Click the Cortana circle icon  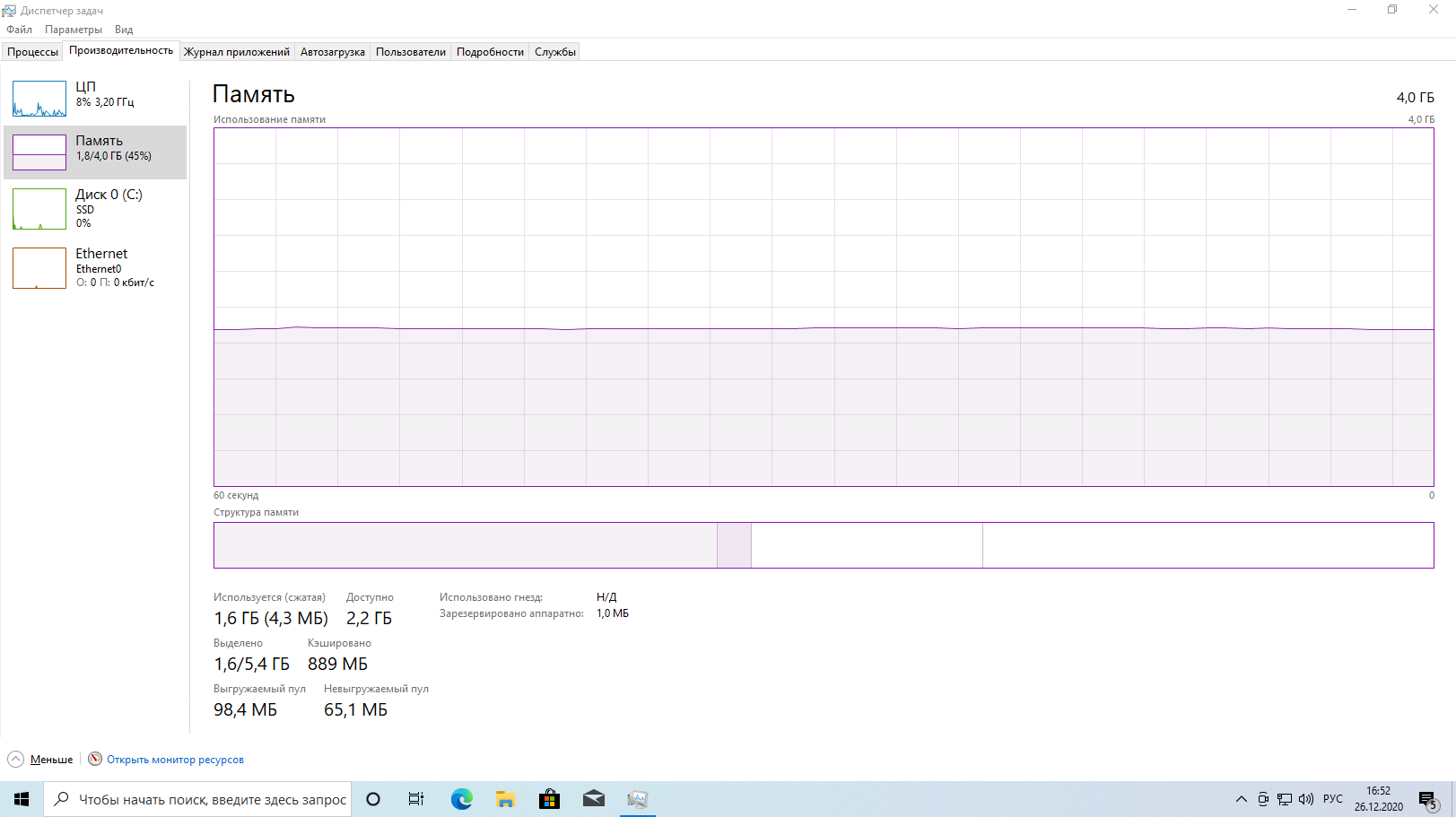[373, 799]
